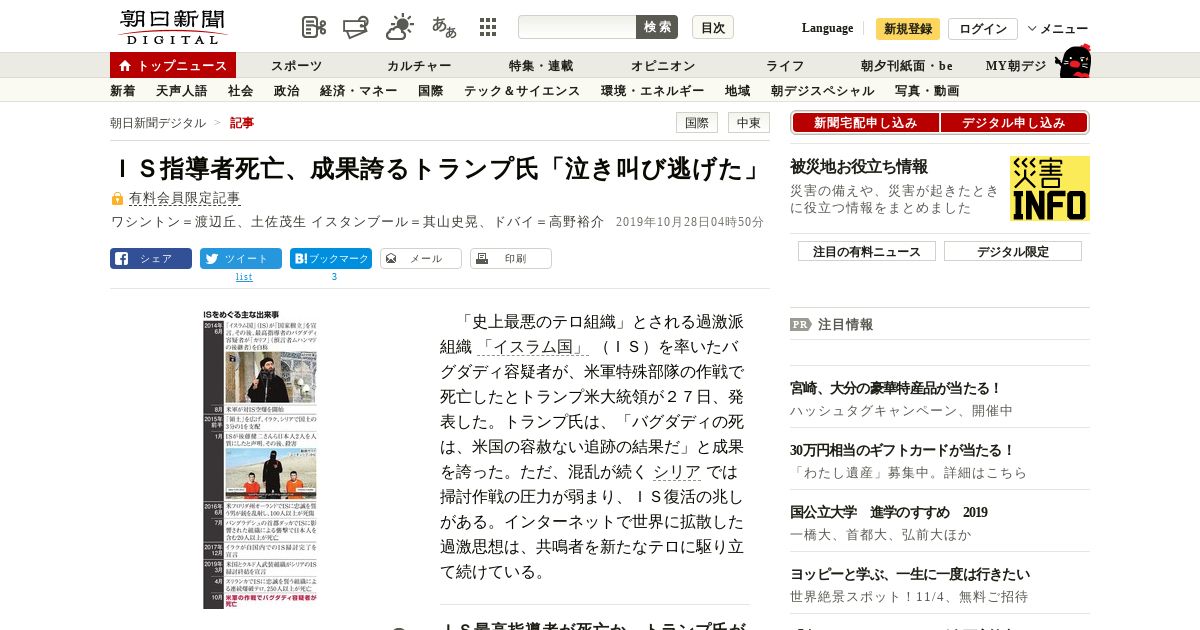Open the ライフ tab
Image resolution: width=1200 pixels, height=630 pixels.
[x=785, y=65]
